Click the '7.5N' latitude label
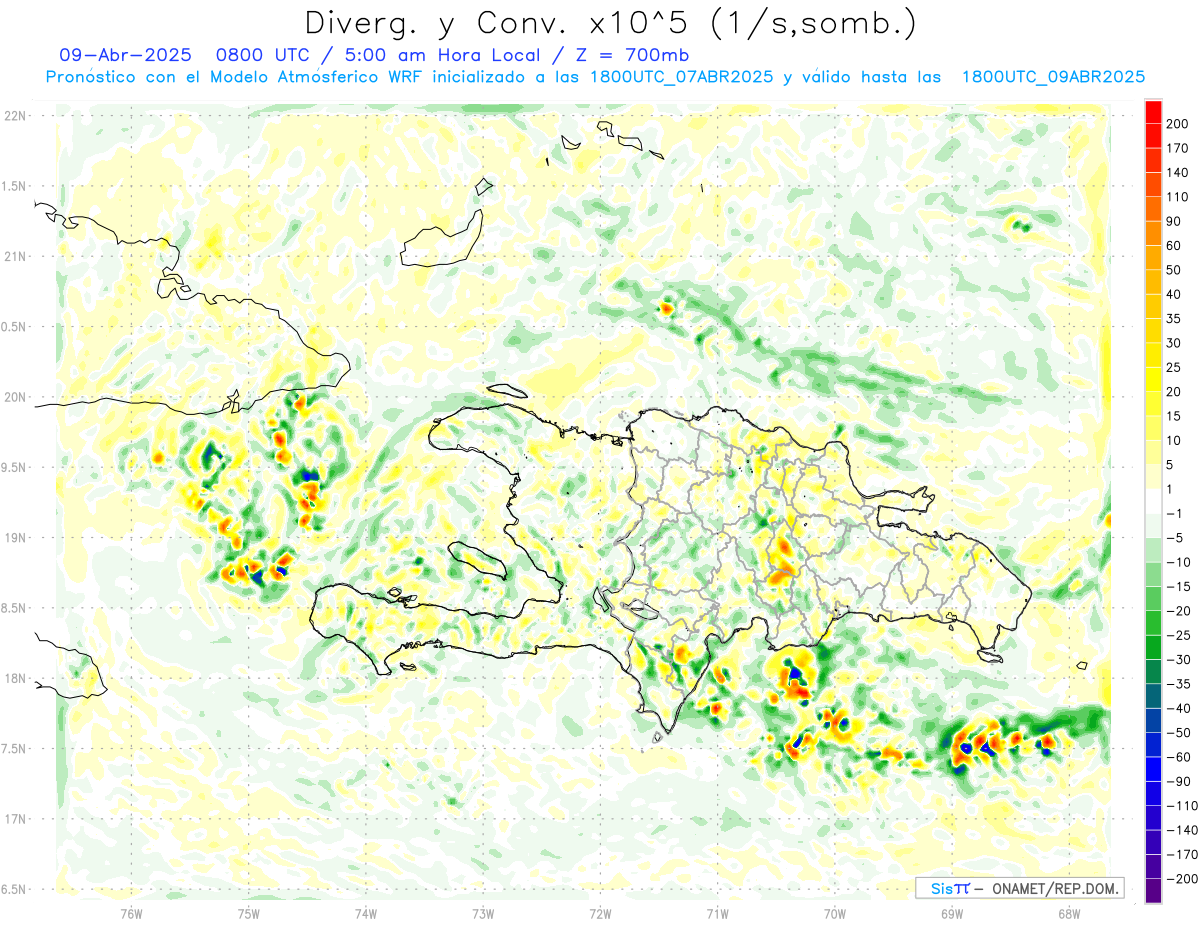Screen dimensions: 1200x927 (14, 749)
